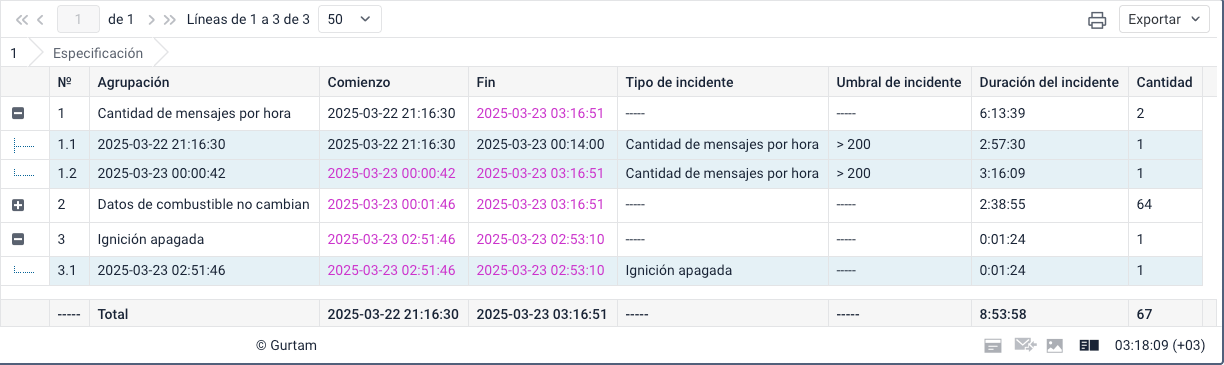Screen dimensions: 1224x365
Task: Click Cantidad cell 64
Action: (x=1144, y=204)
